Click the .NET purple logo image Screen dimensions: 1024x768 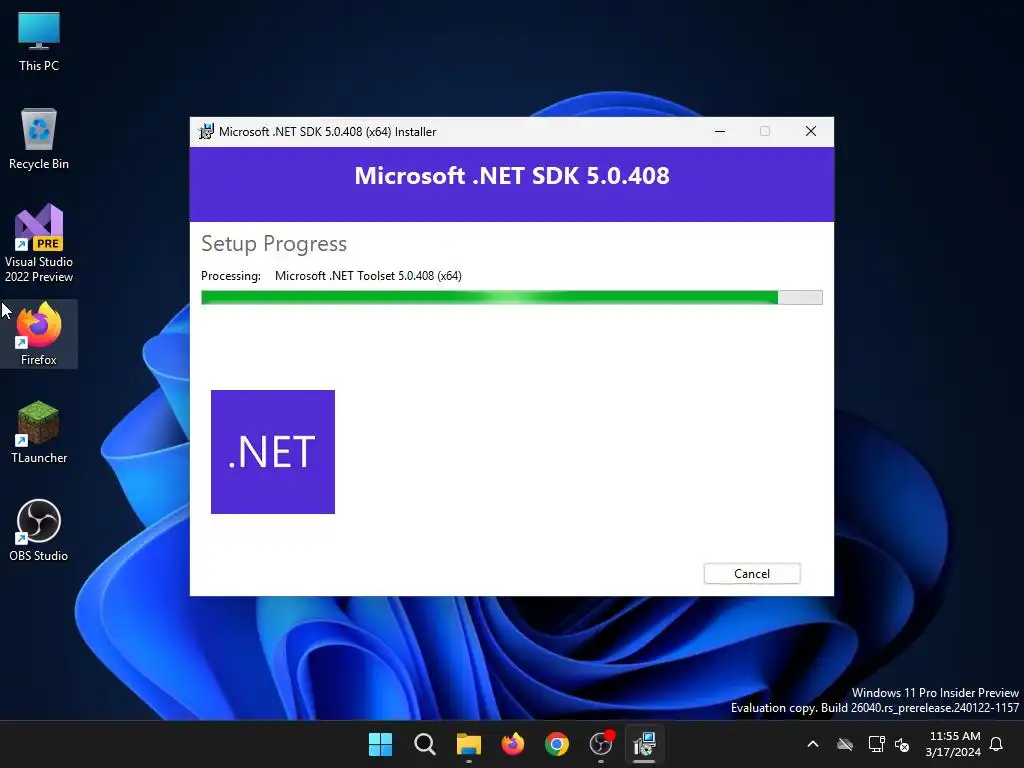point(273,452)
